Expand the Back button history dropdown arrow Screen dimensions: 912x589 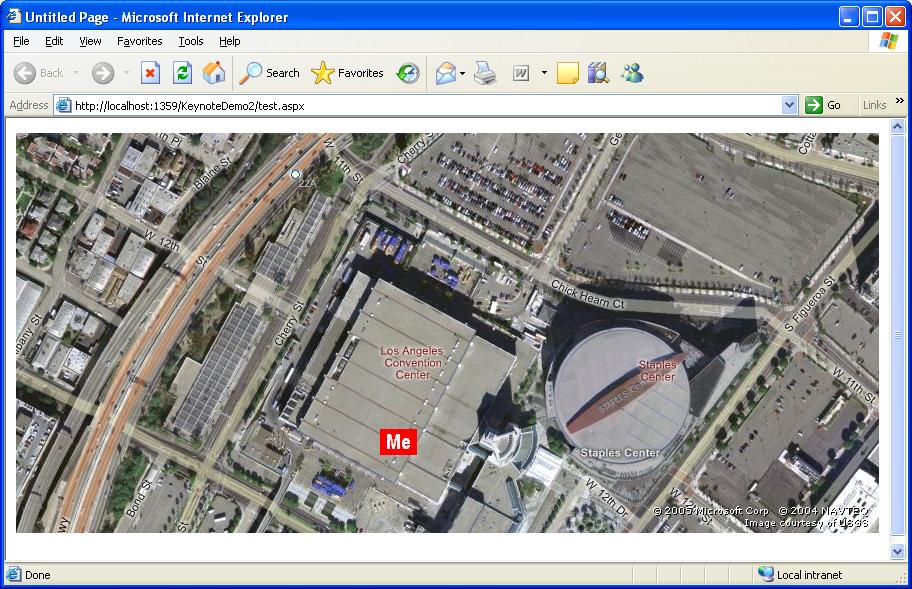point(76,73)
